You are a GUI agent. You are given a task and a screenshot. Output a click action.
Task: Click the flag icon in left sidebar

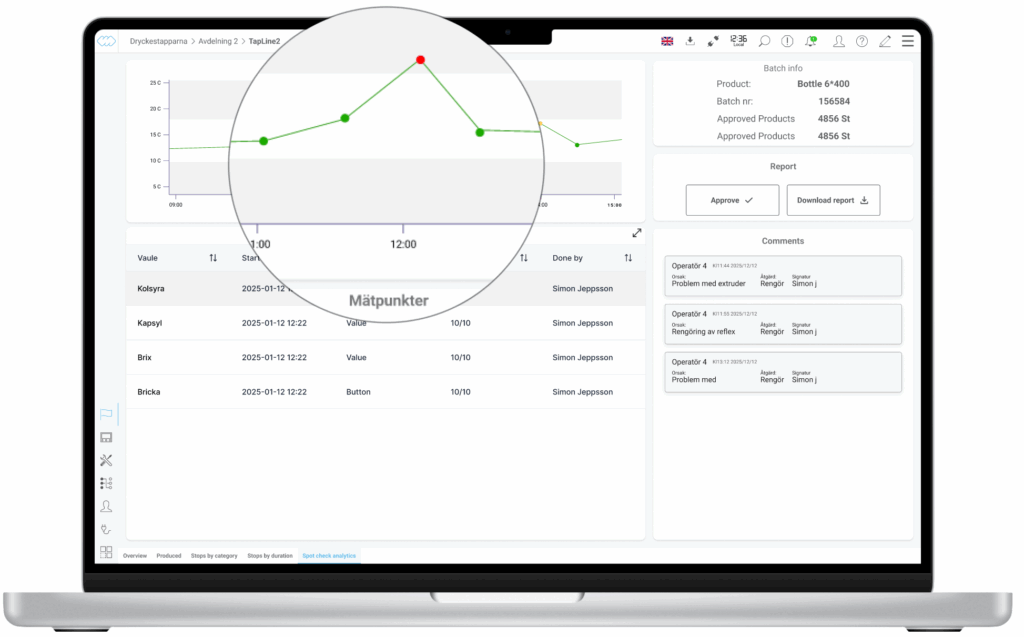click(106, 414)
